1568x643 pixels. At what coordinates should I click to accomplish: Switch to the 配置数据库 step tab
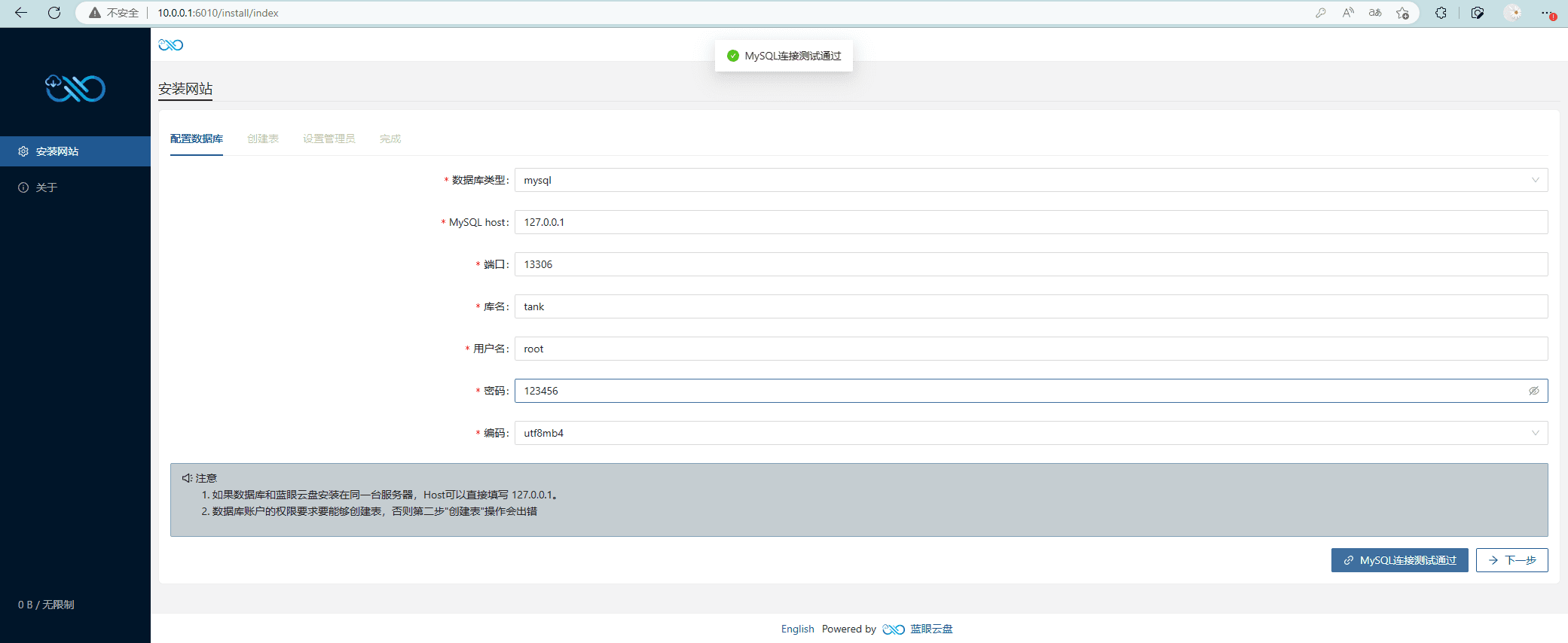(197, 139)
